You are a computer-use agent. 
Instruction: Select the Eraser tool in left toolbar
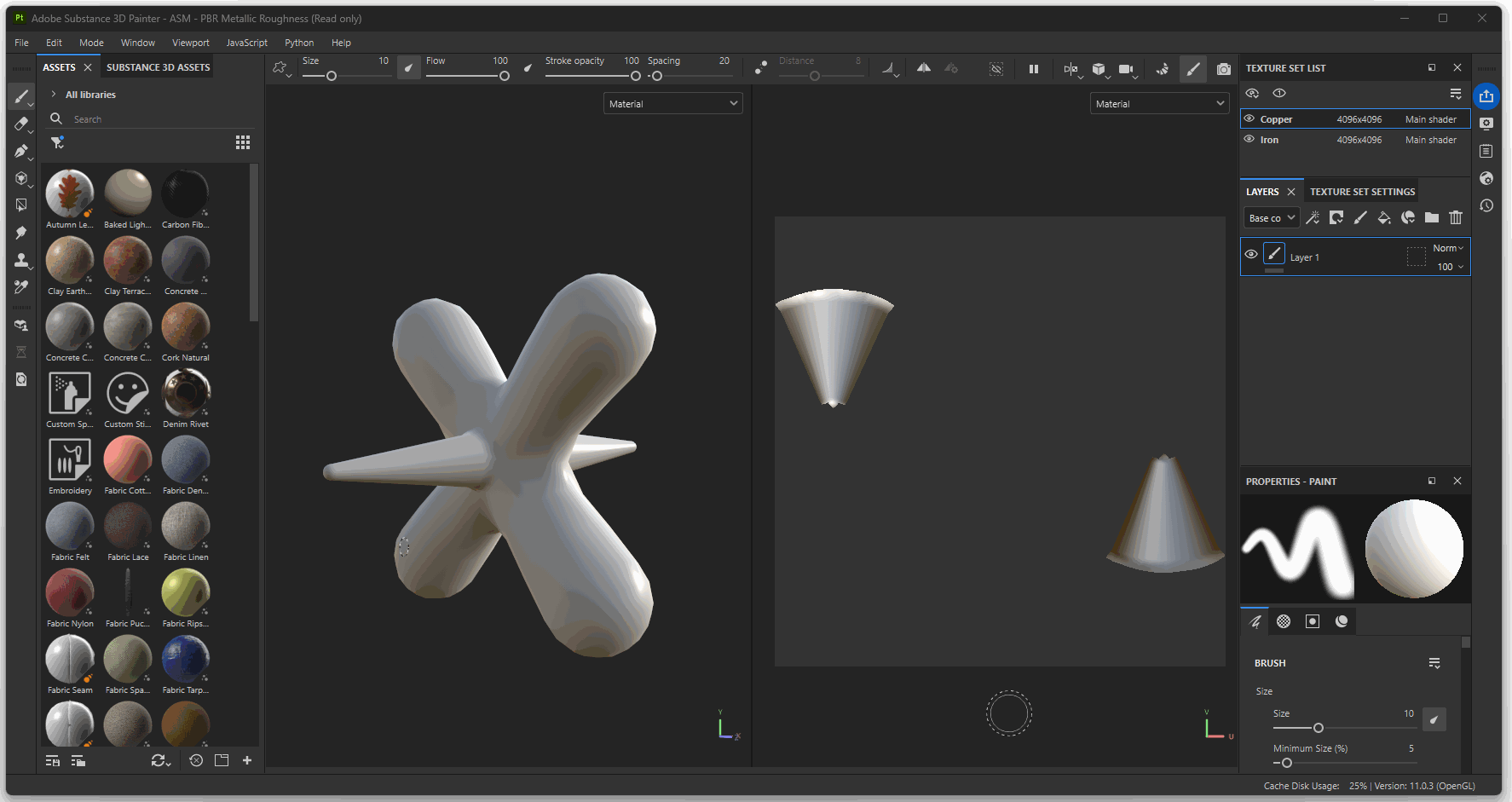21,124
